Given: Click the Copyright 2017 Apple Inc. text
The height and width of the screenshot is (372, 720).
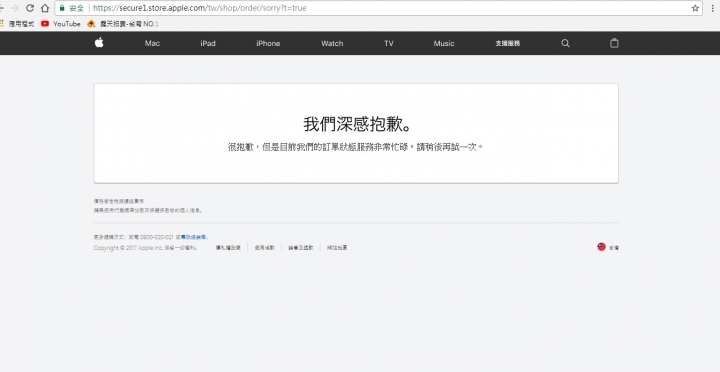Looking at the screenshot, I should 145,248.
